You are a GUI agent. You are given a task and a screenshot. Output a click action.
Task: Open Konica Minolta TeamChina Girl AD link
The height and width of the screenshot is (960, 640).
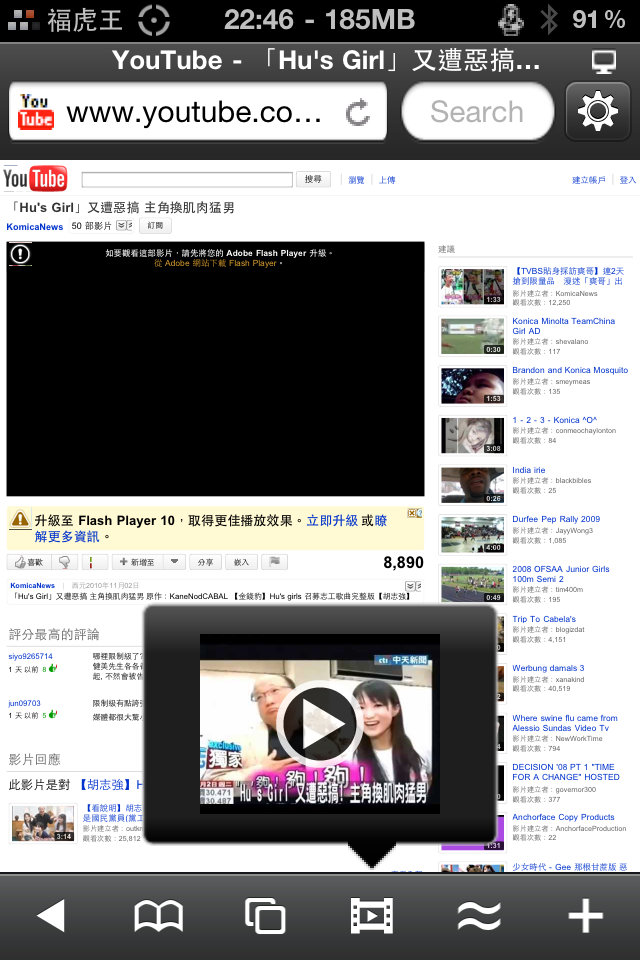click(563, 326)
